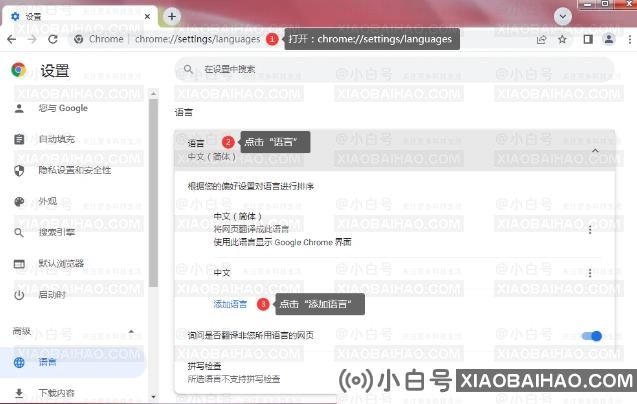The width and height of the screenshot is (637, 404).
Task: Click the sidebar scrollbar up arrow
Action: click(x=153, y=93)
